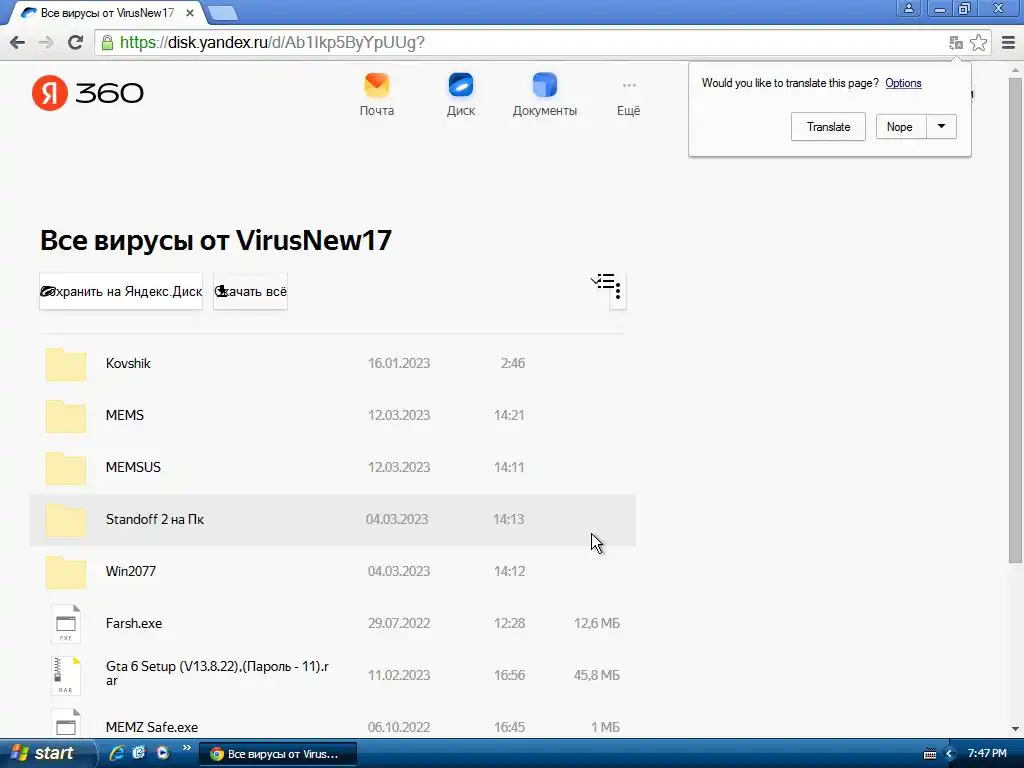
Task: Click size 12,6 МБ of Farsh.exe
Action: coord(597,623)
